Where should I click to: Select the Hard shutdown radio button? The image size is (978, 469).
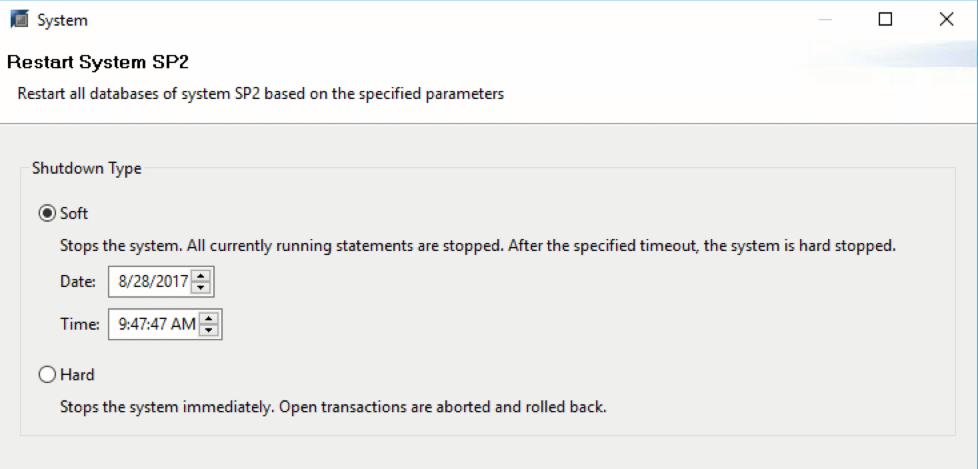tap(47, 375)
